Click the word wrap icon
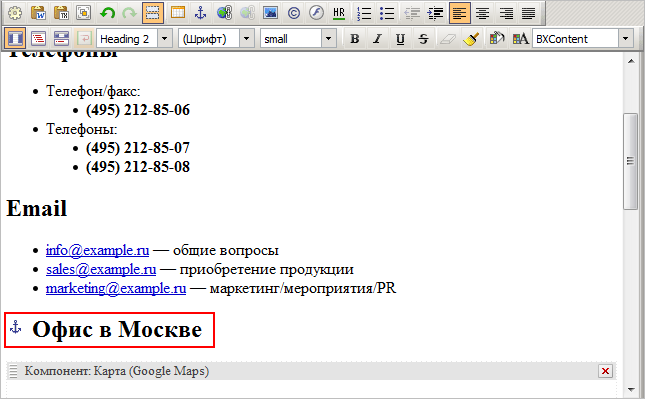The height and width of the screenshot is (399, 645). [84, 39]
